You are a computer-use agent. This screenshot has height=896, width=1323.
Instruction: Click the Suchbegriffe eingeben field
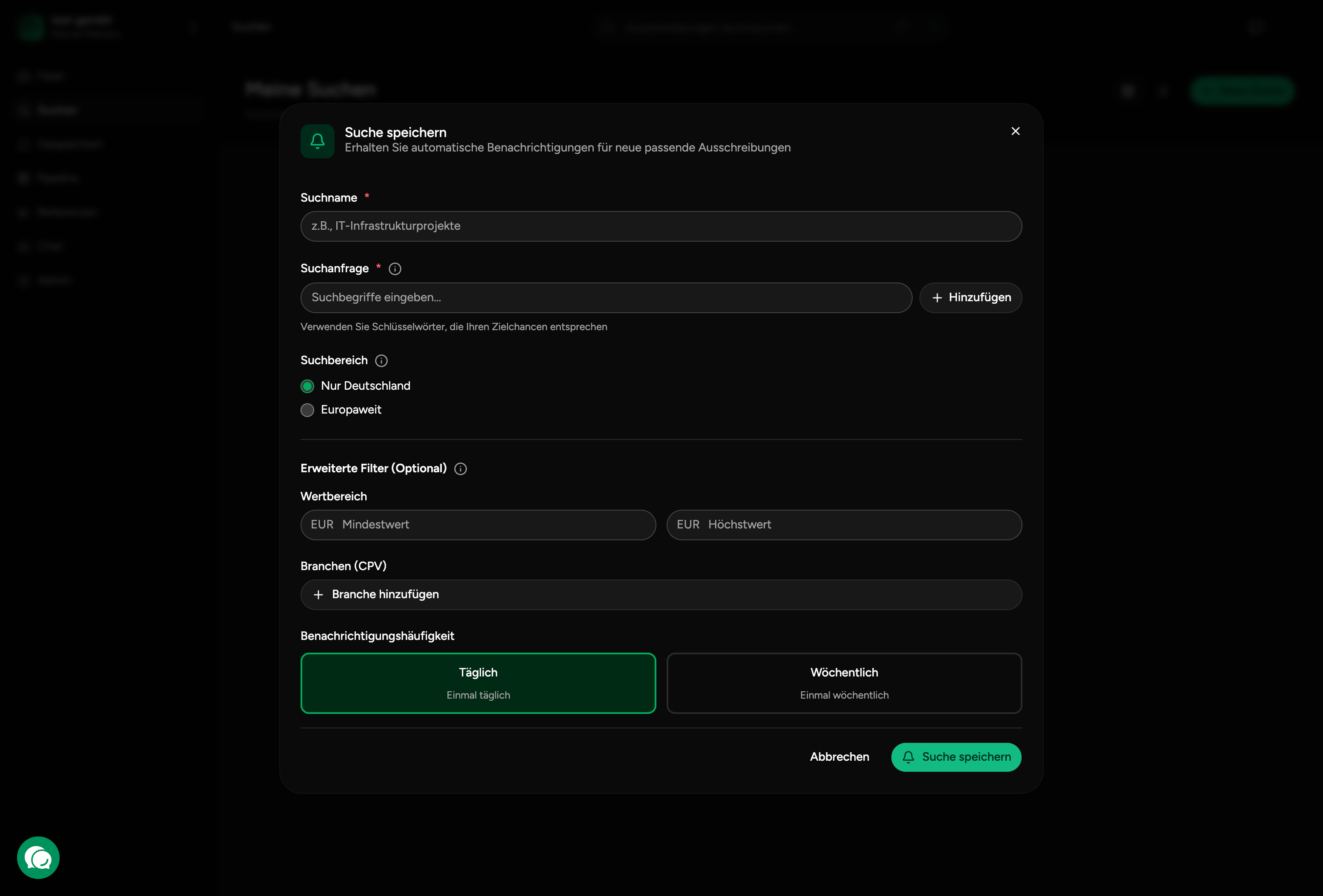coord(606,297)
